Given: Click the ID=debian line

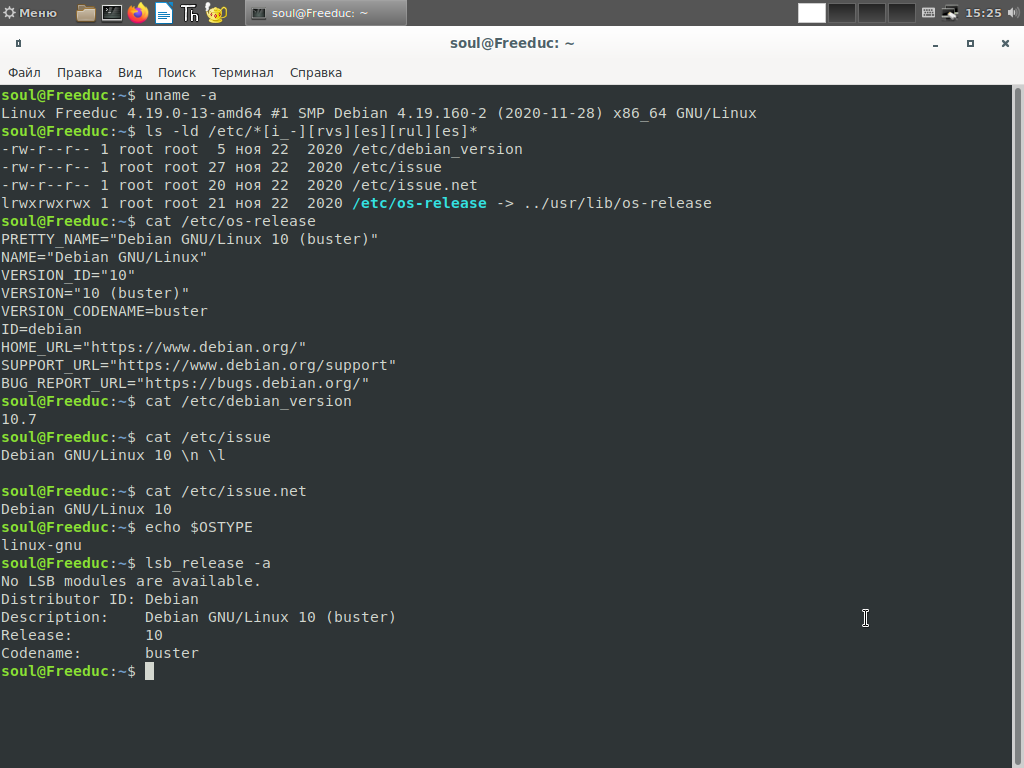Looking at the screenshot, I should coord(41,329).
